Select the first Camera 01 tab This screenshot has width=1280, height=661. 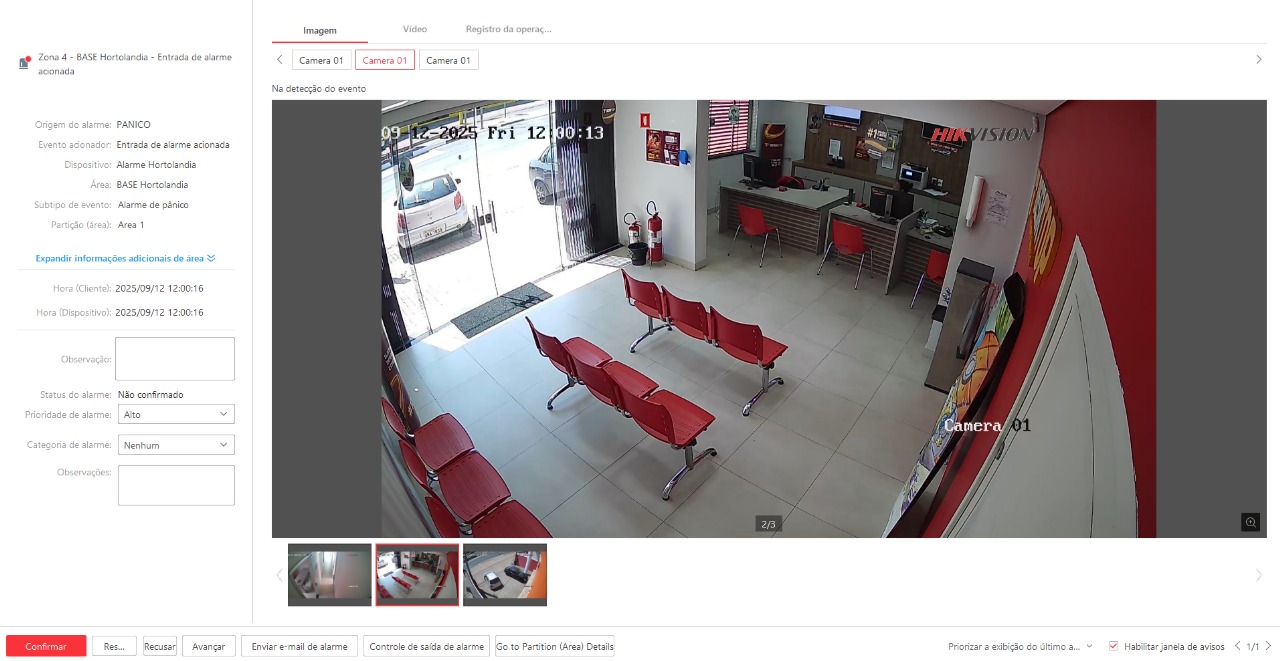pyautogui.click(x=321, y=60)
